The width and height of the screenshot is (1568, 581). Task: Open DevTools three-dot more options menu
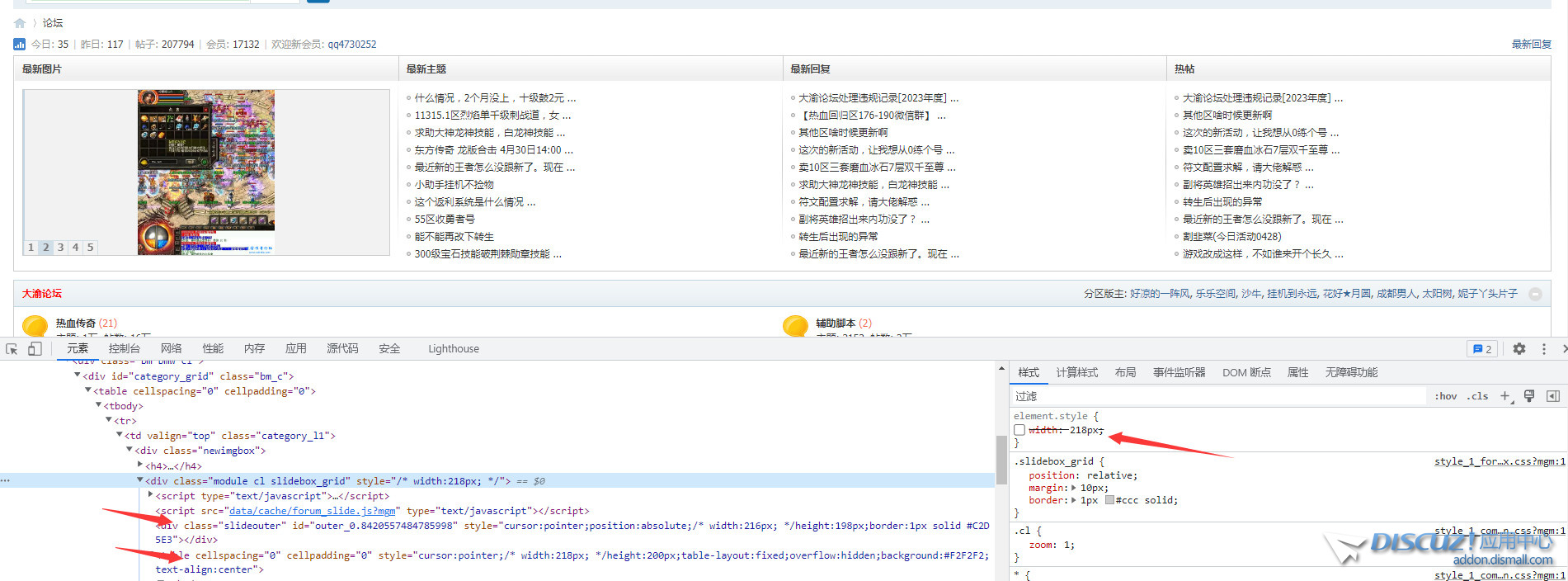point(1544,349)
